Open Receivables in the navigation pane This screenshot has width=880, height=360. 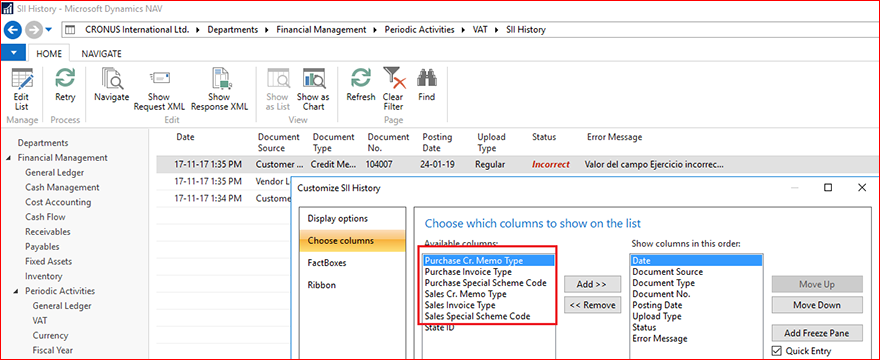(48, 232)
